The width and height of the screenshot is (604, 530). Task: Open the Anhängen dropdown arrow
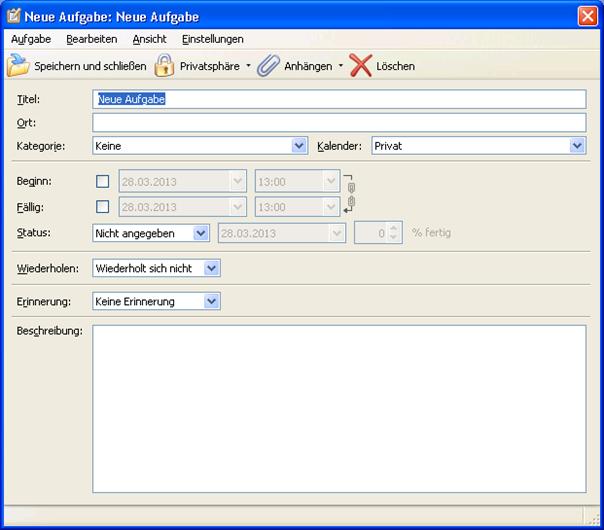click(x=341, y=66)
